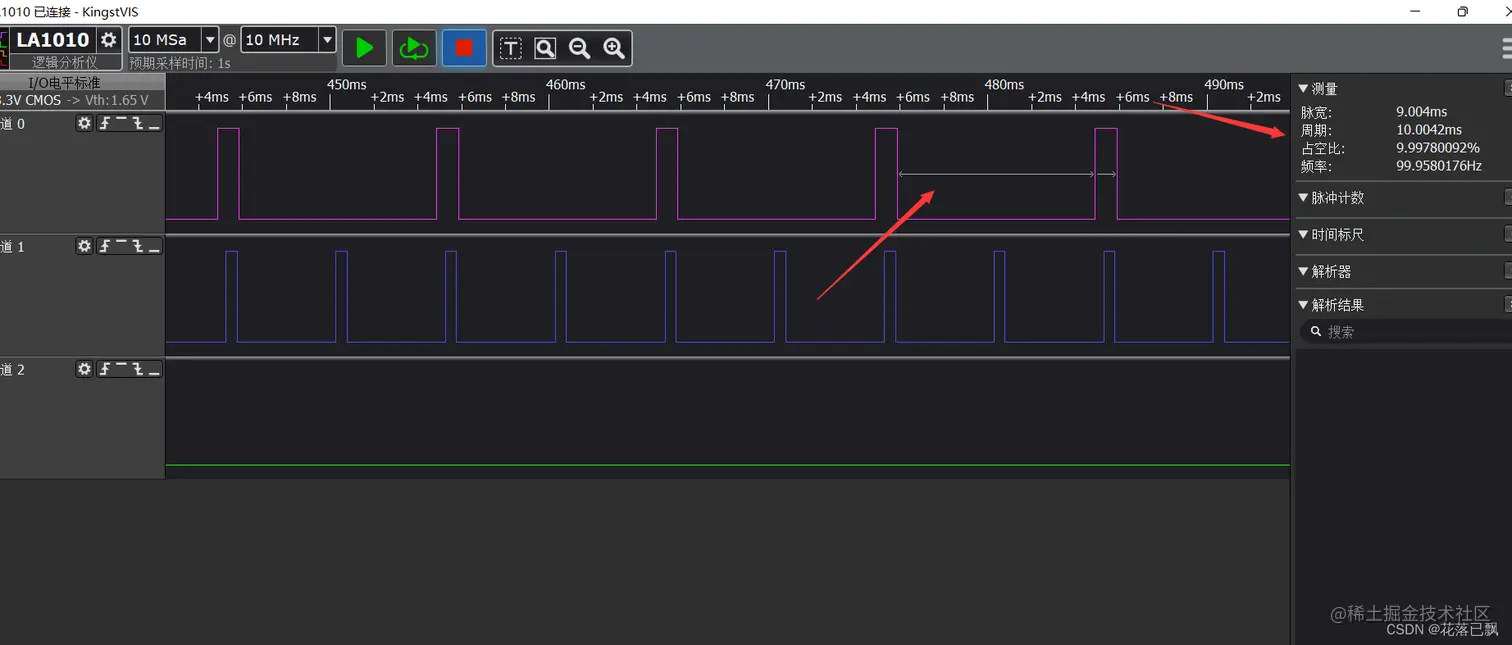Start loop sampling with the circular arrow button
The width and height of the screenshot is (1512, 645).
point(413,47)
